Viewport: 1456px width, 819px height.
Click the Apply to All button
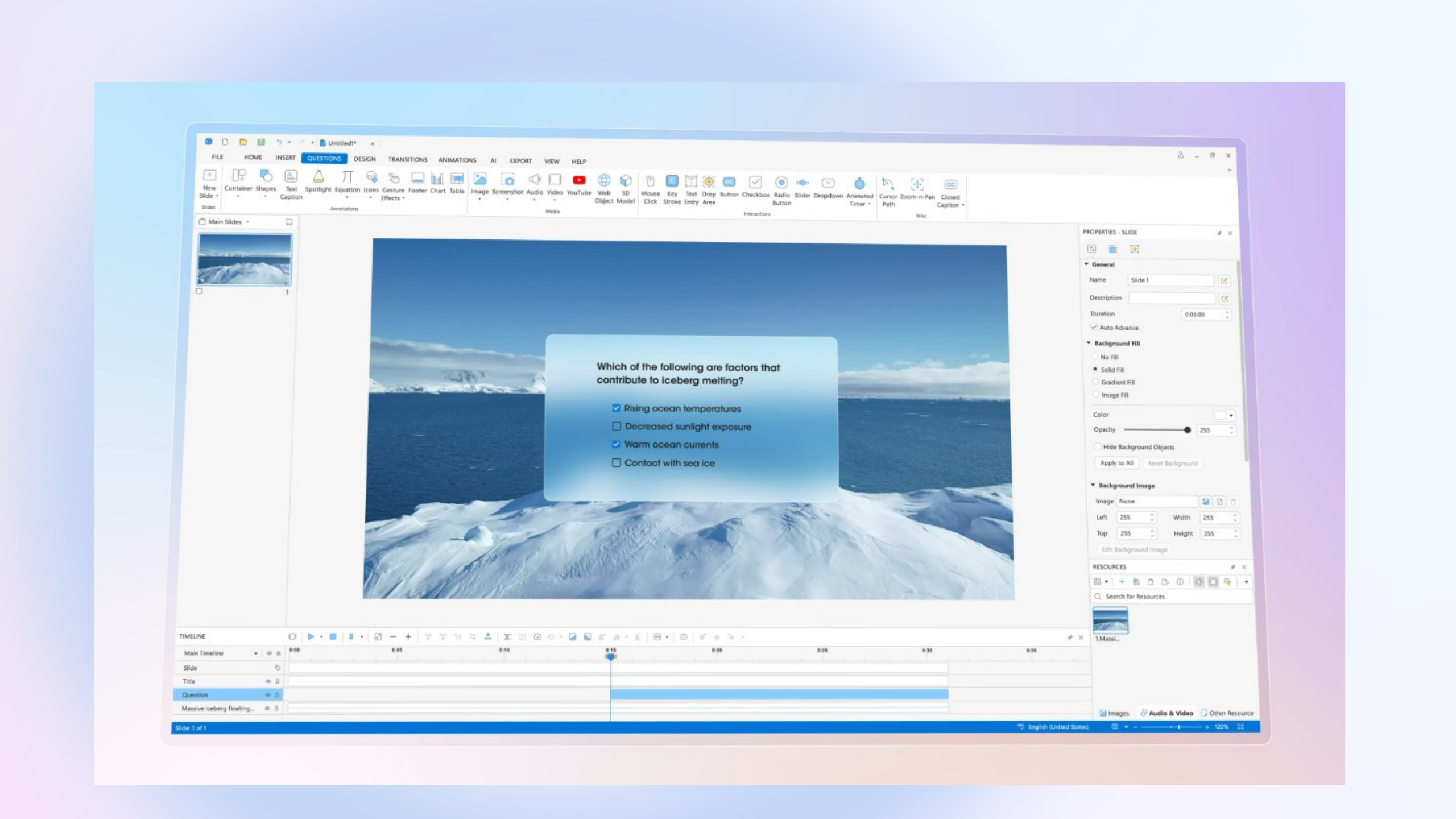click(x=1116, y=463)
